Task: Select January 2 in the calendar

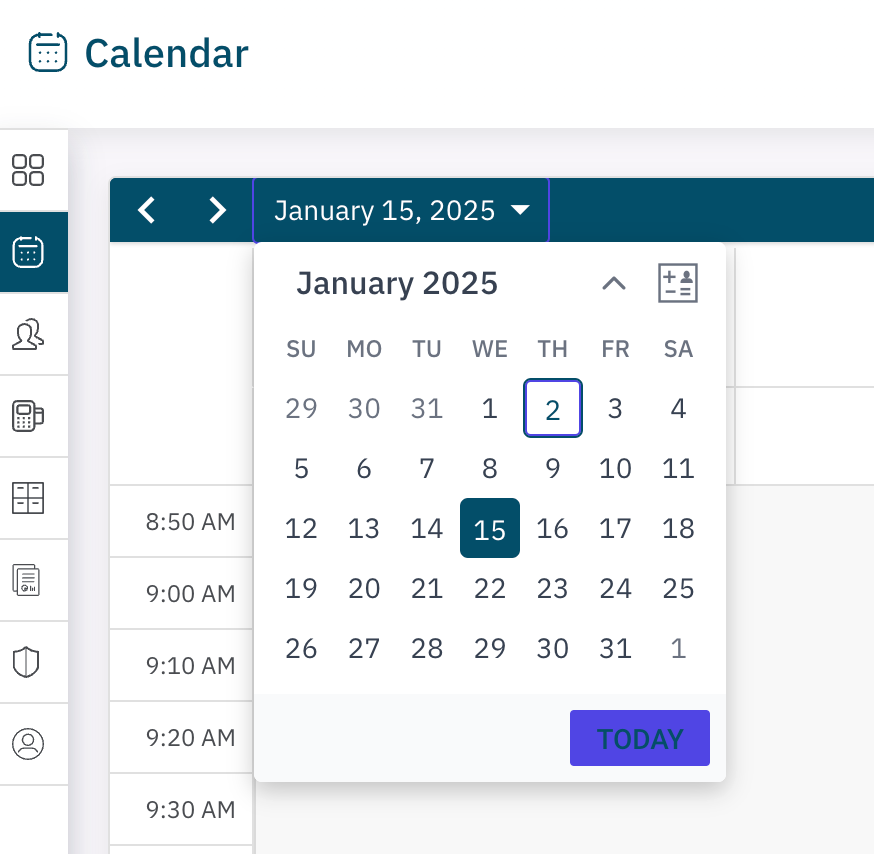Action: pyautogui.click(x=552, y=408)
